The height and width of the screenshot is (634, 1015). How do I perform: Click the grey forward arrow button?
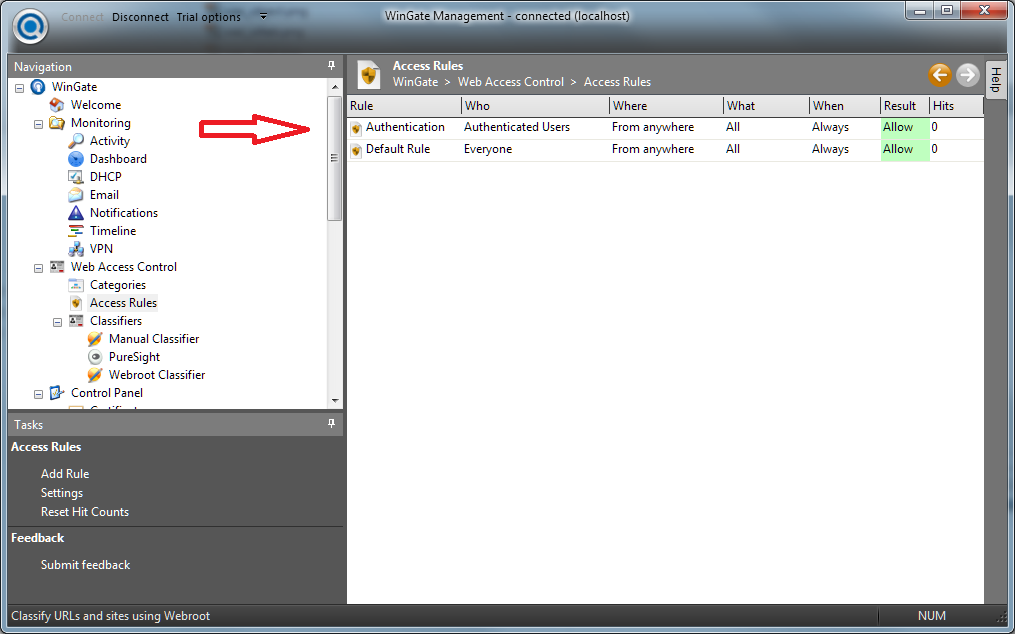tap(968, 74)
